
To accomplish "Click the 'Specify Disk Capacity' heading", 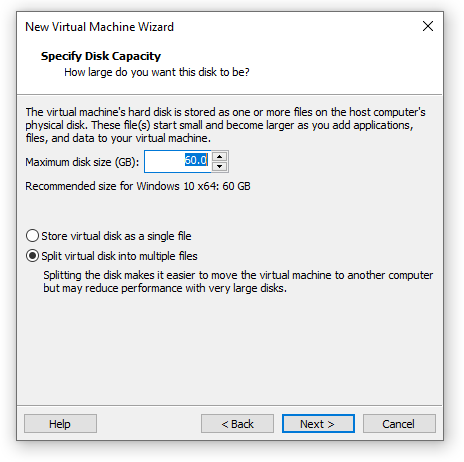I will 101,56.
